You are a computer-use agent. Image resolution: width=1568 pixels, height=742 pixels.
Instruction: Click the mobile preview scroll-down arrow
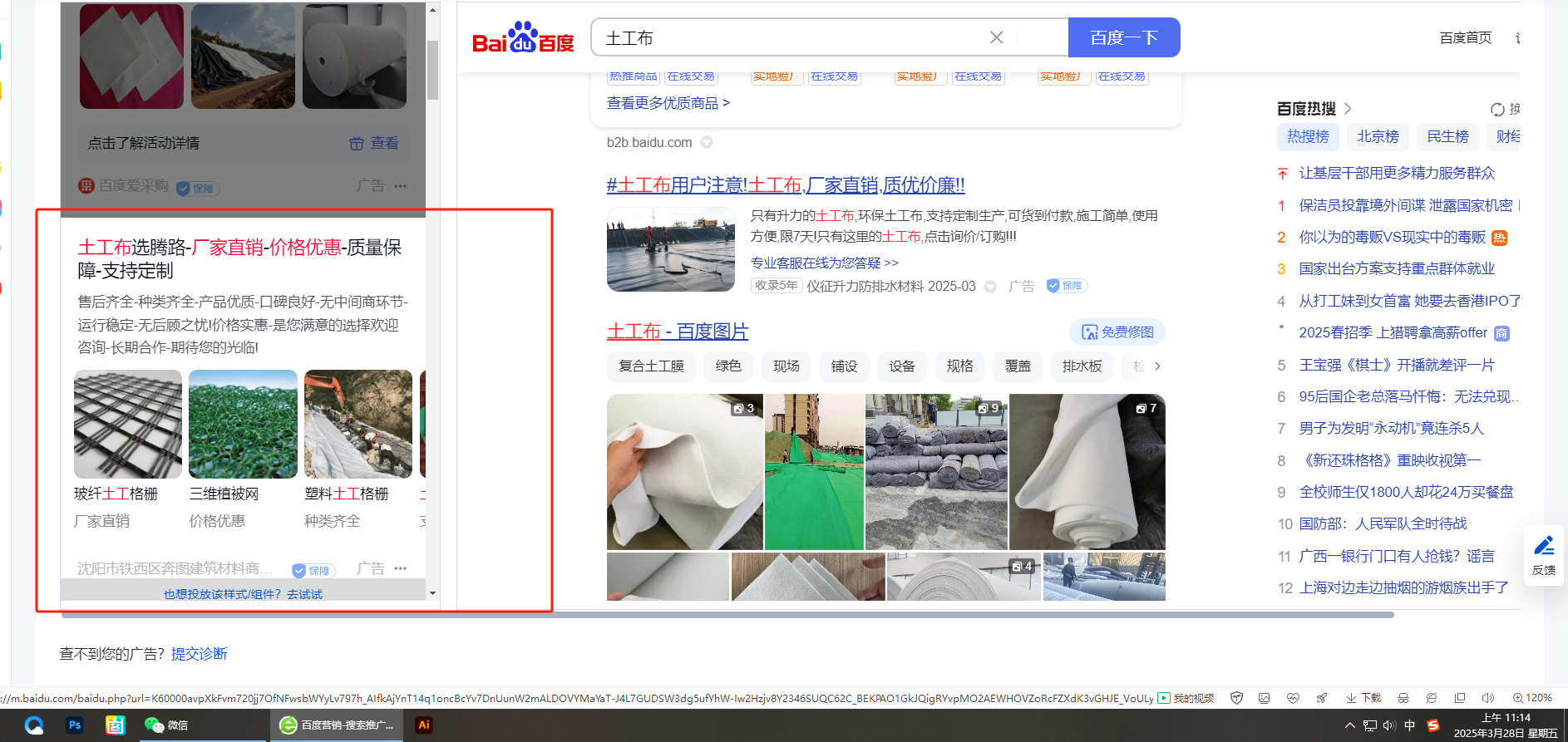(432, 593)
